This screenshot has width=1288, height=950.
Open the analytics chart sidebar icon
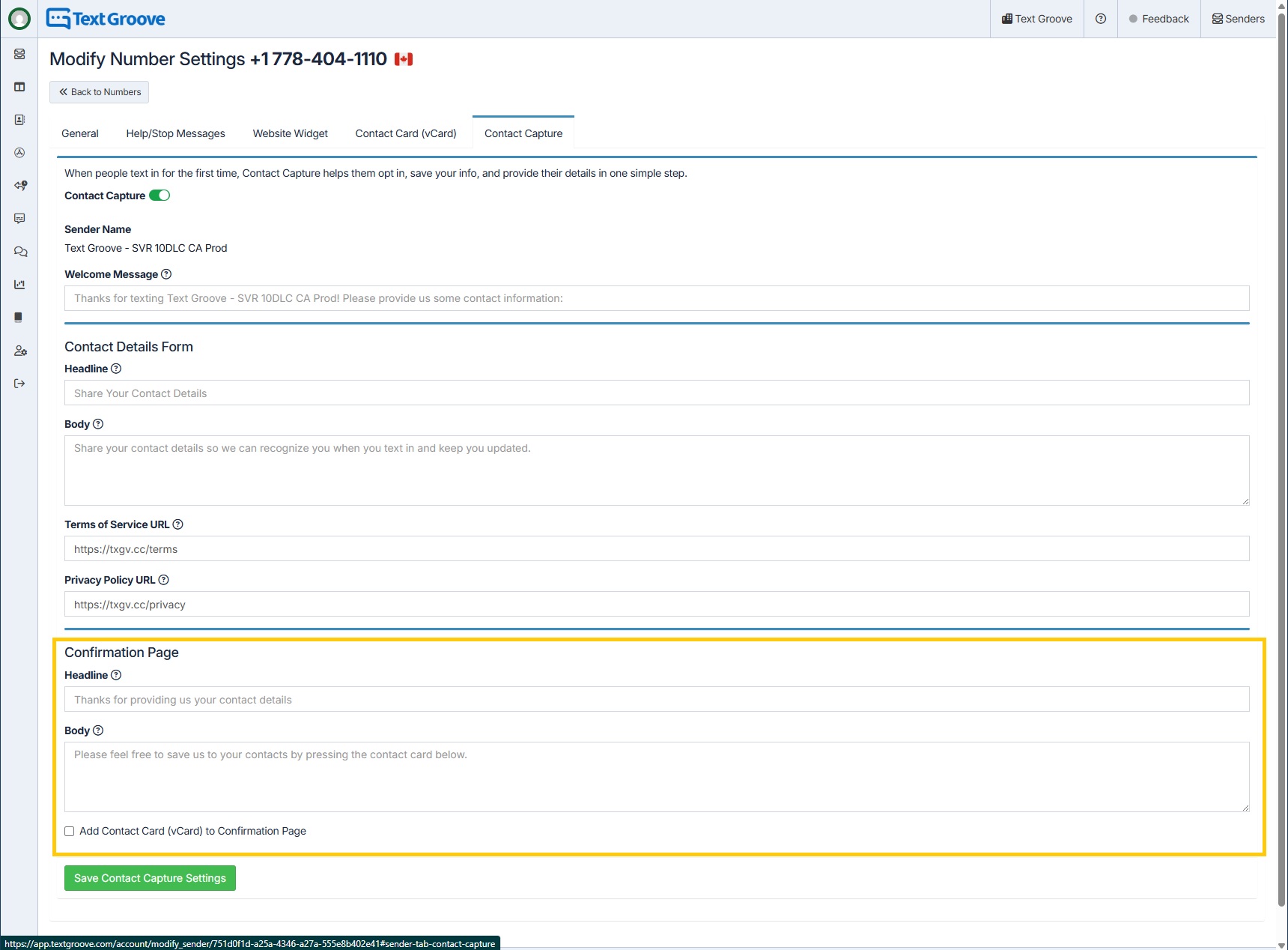[x=19, y=285]
